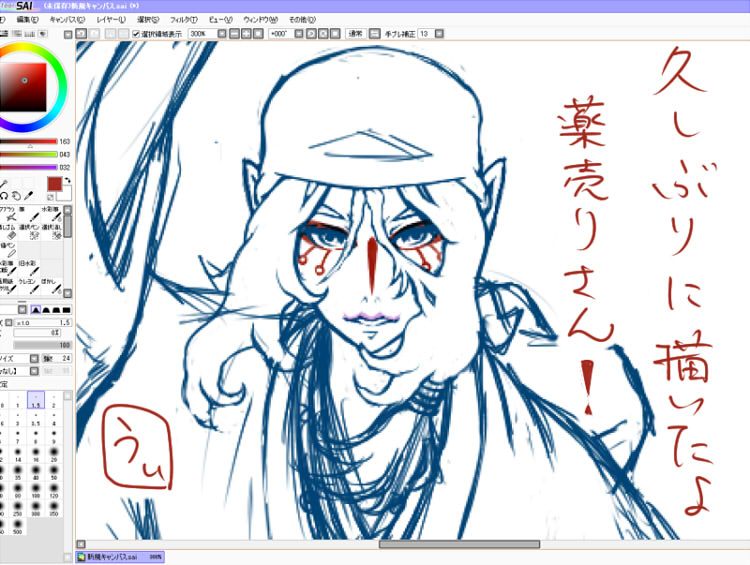Rotate canvas clockwise button
Viewport: 750px width, 565px height.
(x=323, y=34)
